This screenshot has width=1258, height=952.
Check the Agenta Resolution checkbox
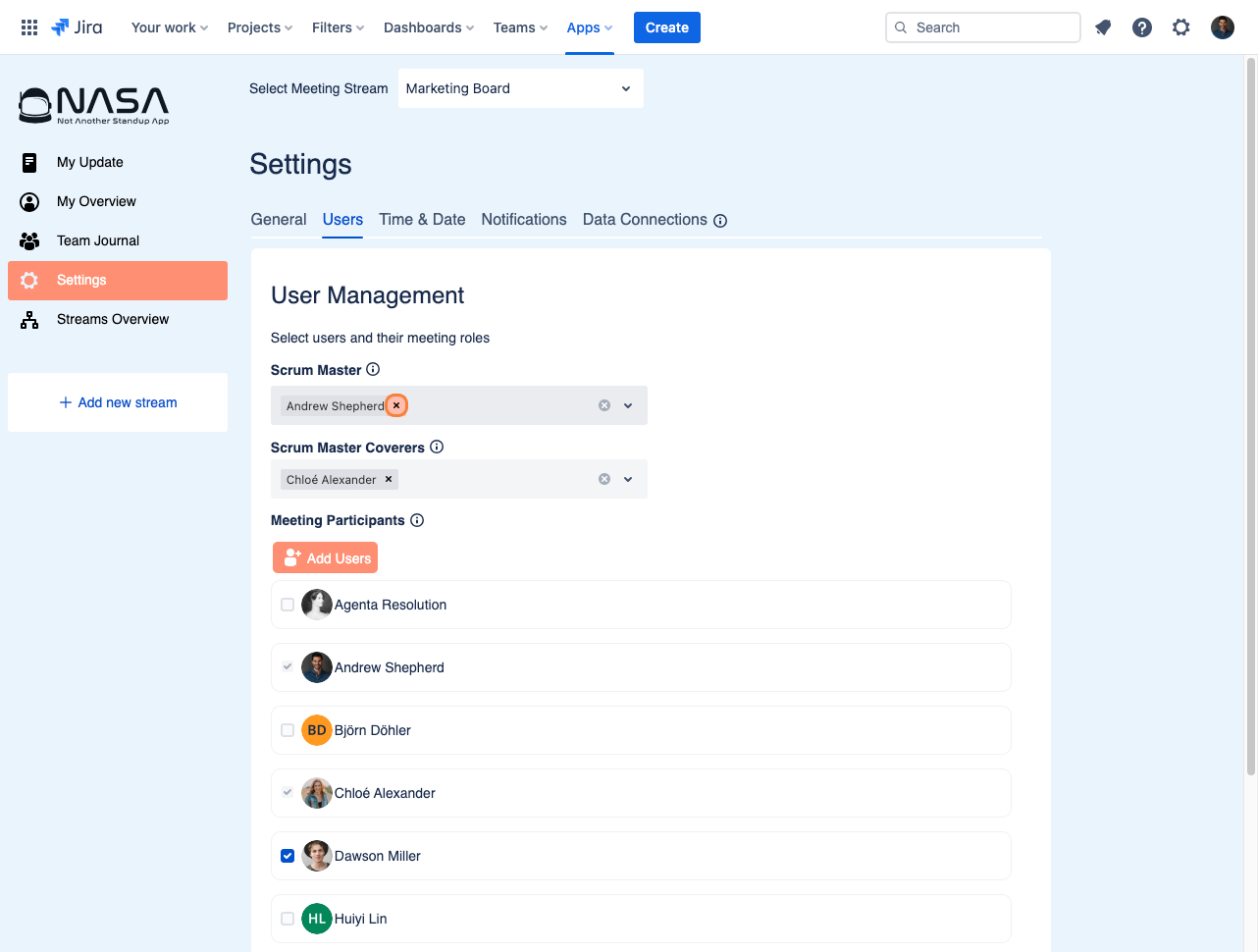coord(288,605)
